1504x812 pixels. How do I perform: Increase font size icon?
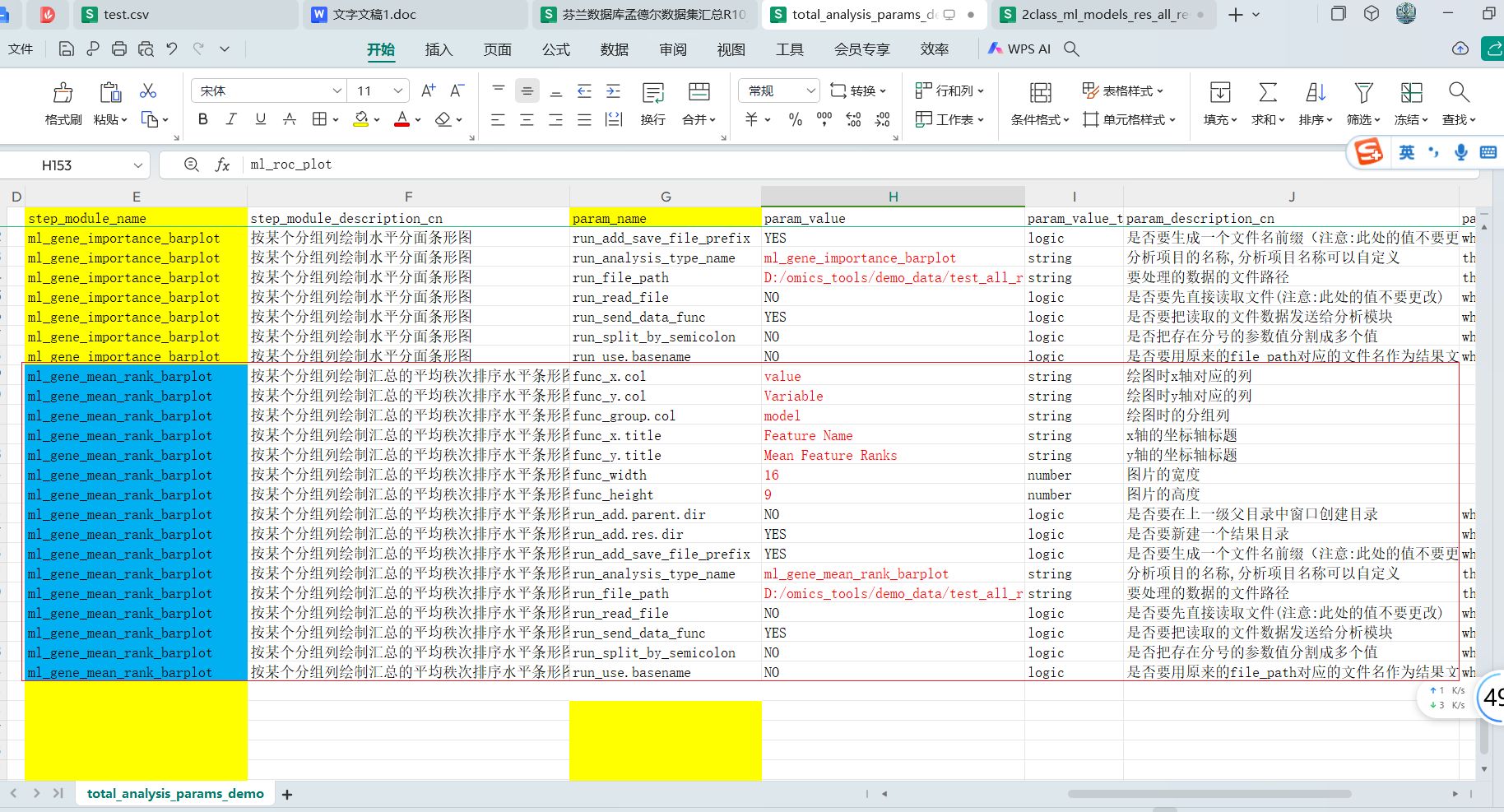tap(428, 90)
